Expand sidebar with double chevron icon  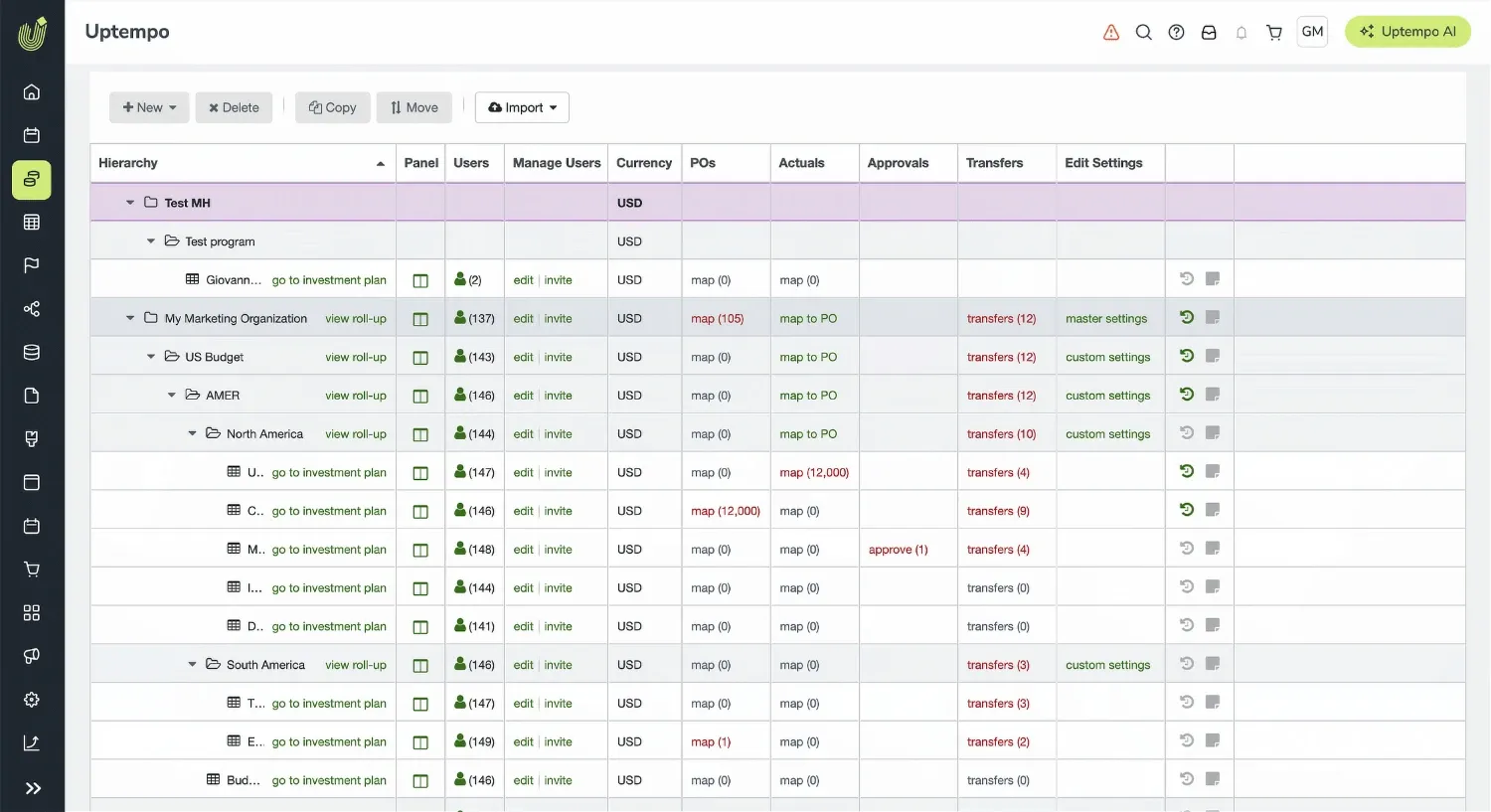click(x=33, y=788)
